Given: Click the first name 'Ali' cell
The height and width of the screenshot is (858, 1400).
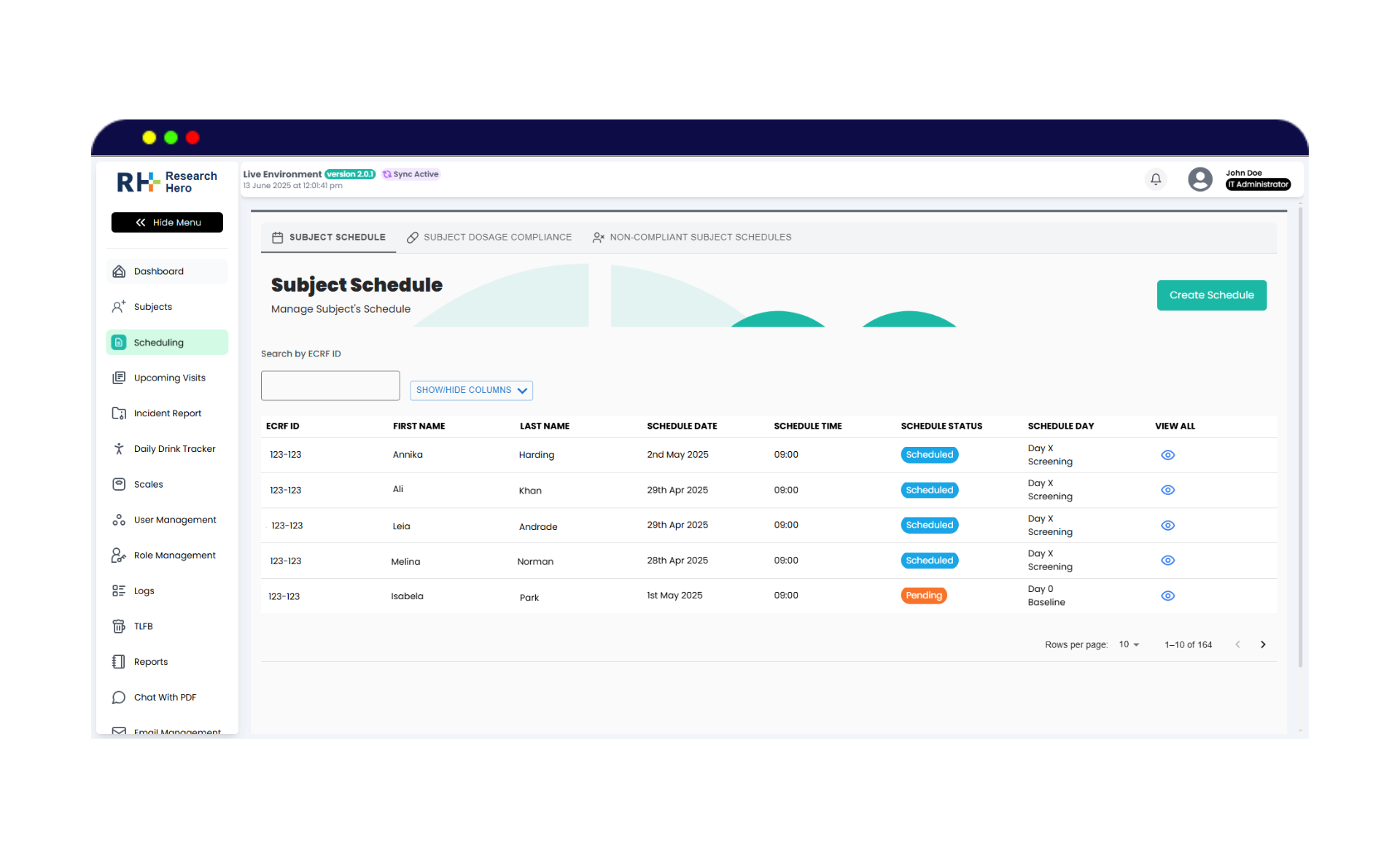Looking at the screenshot, I should coord(398,489).
